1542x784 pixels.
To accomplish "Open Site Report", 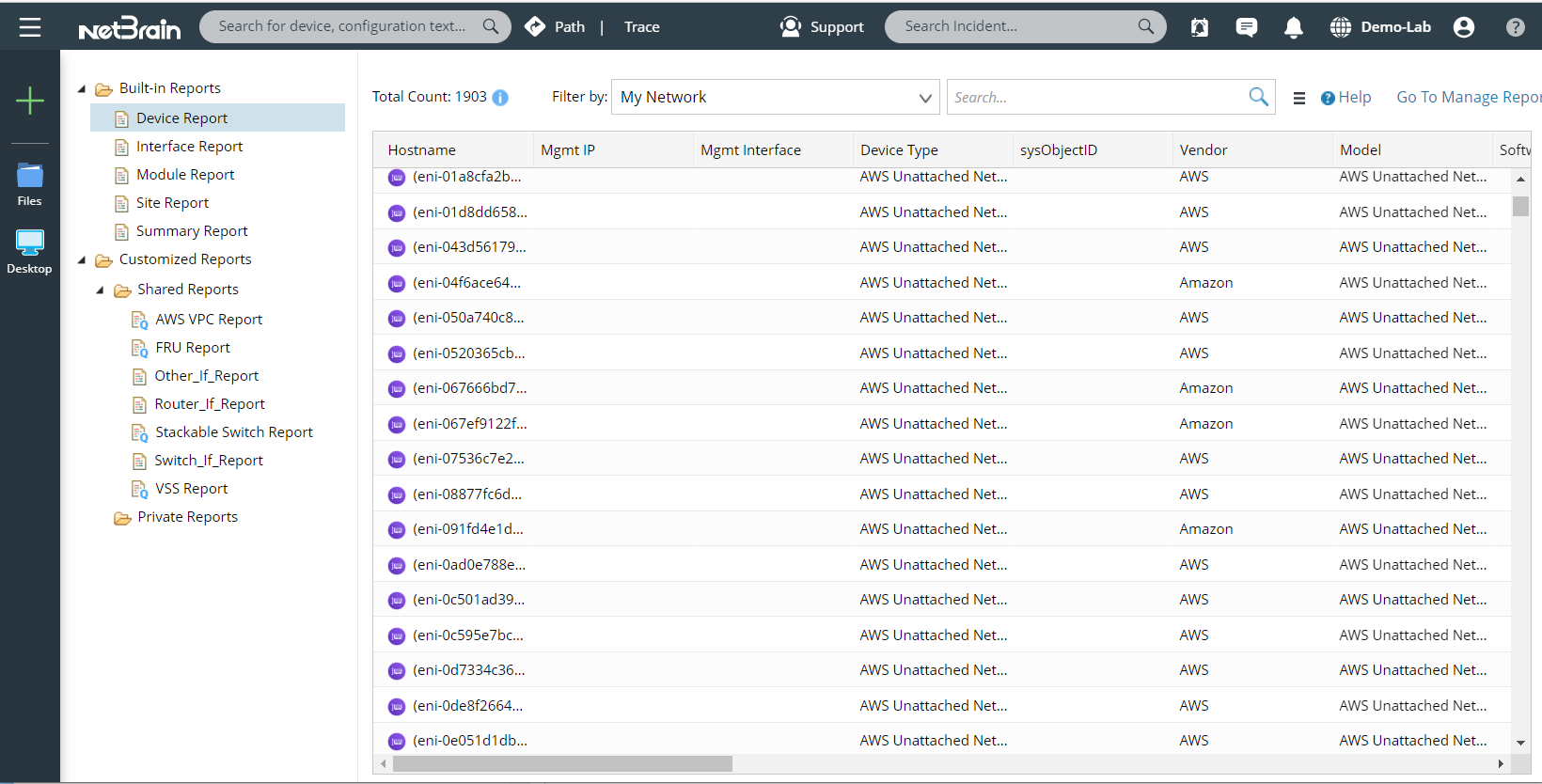I will tap(172, 203).
